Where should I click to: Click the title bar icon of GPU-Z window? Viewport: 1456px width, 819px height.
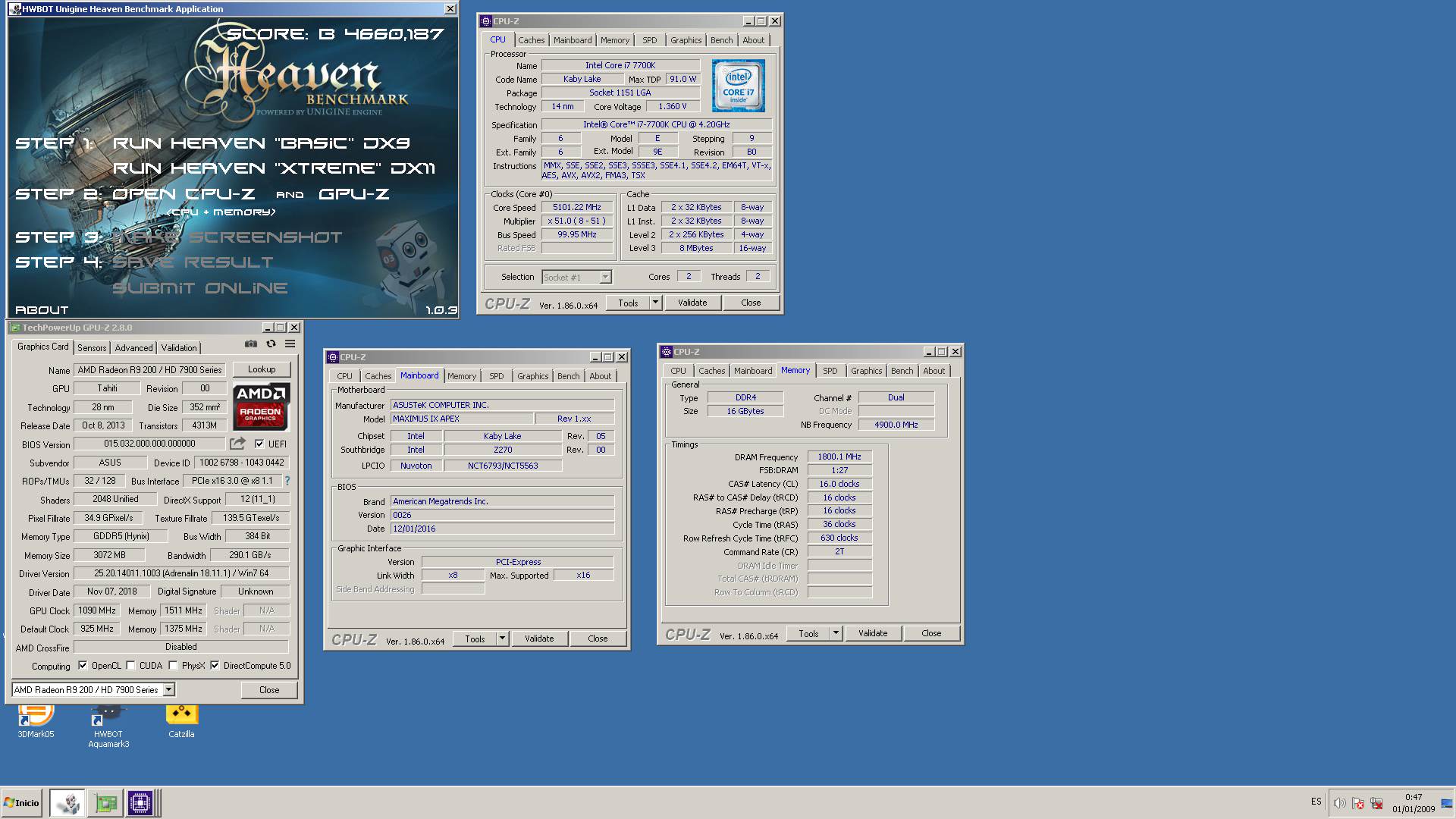coord(15,328)
